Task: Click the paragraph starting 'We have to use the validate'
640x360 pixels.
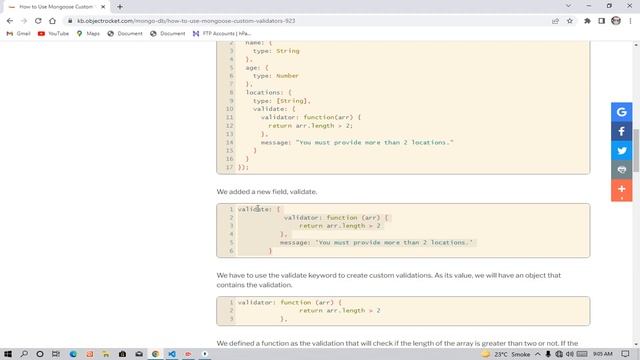Action: point(389,280)
